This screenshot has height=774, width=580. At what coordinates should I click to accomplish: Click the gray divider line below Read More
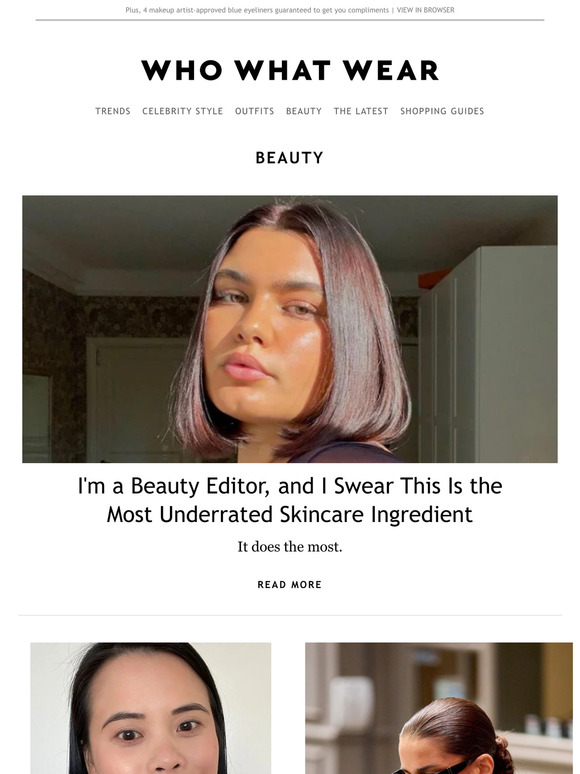290,615
